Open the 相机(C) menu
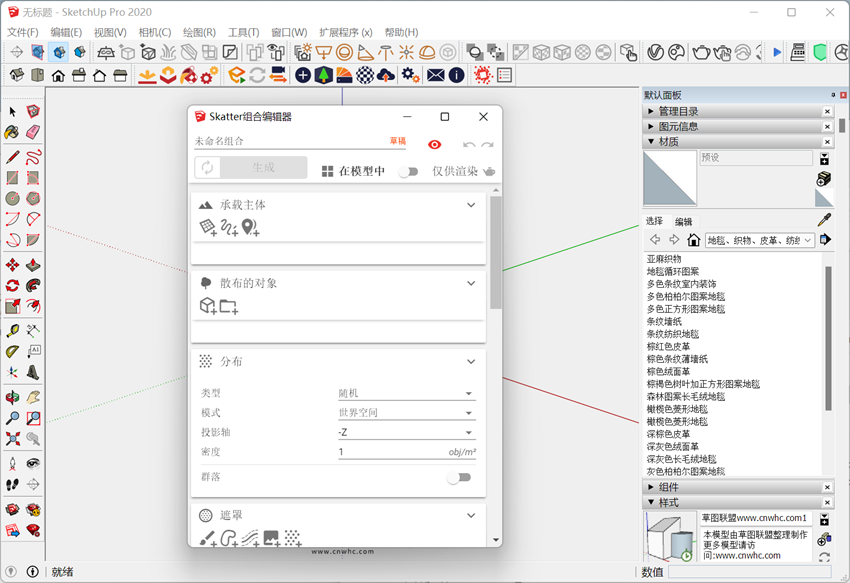The width and height of the screenshot is (850, 583). [154, 32]
